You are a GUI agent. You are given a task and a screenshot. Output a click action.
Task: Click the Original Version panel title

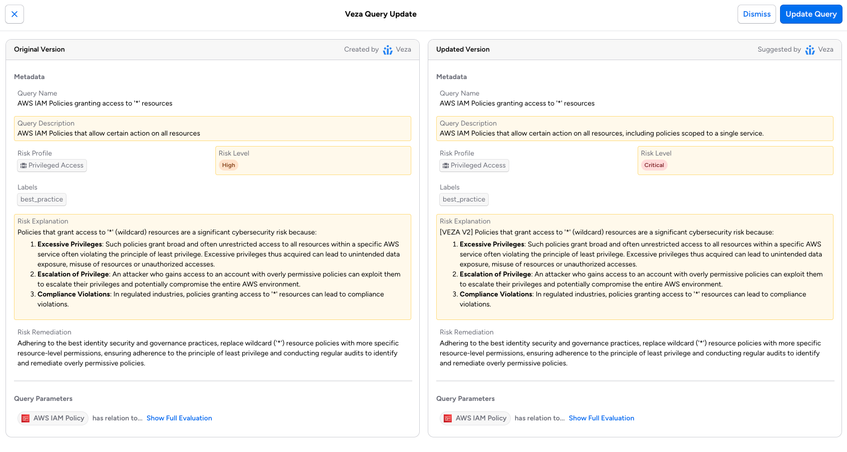pyautogui.click(x=39, y=49)
